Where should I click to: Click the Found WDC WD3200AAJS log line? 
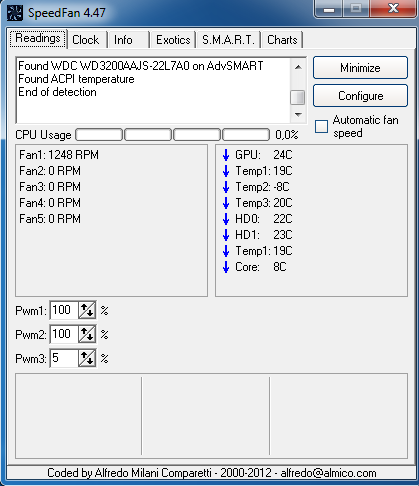point(141,66)
